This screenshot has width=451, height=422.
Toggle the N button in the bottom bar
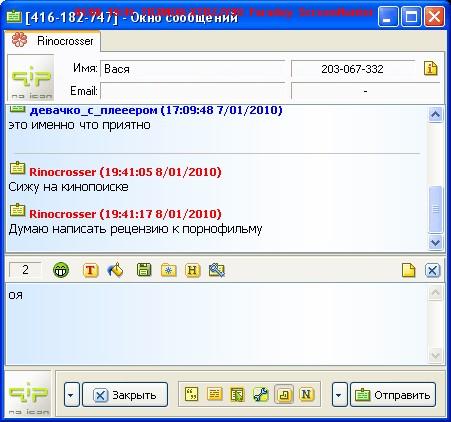306,394
